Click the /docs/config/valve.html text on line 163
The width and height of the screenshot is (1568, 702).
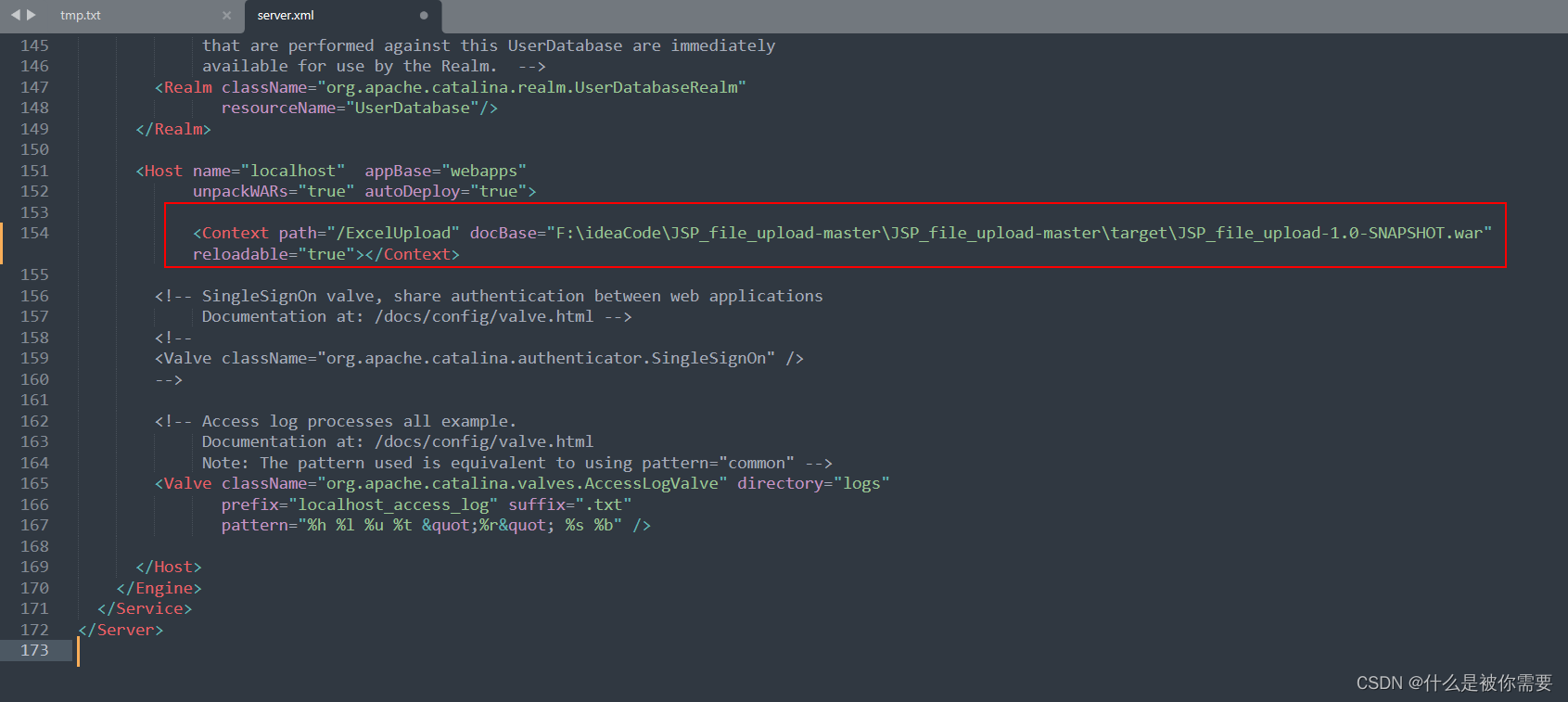tap(484, 441)
